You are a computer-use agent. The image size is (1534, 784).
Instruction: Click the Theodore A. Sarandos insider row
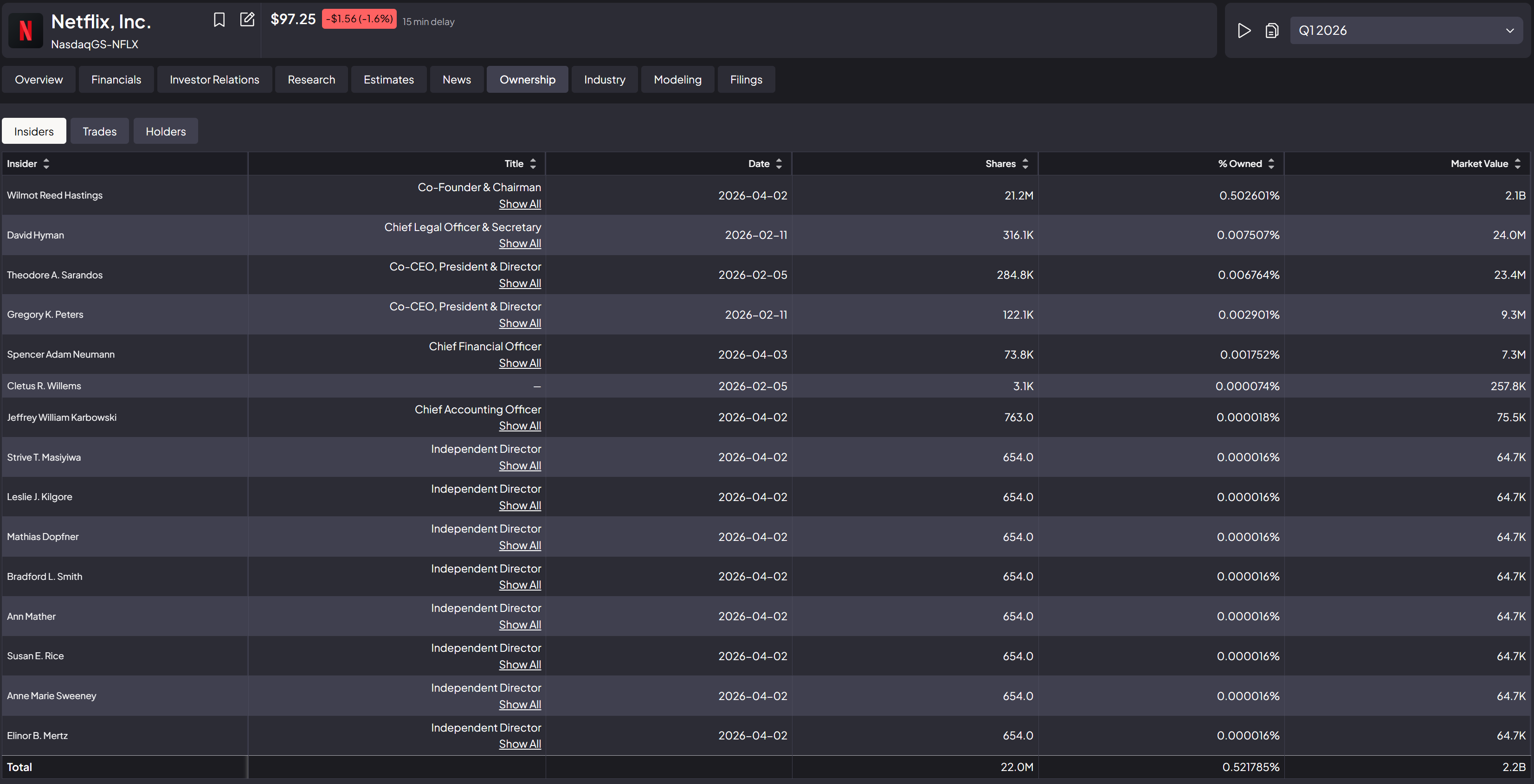click(x=55, y=275)
